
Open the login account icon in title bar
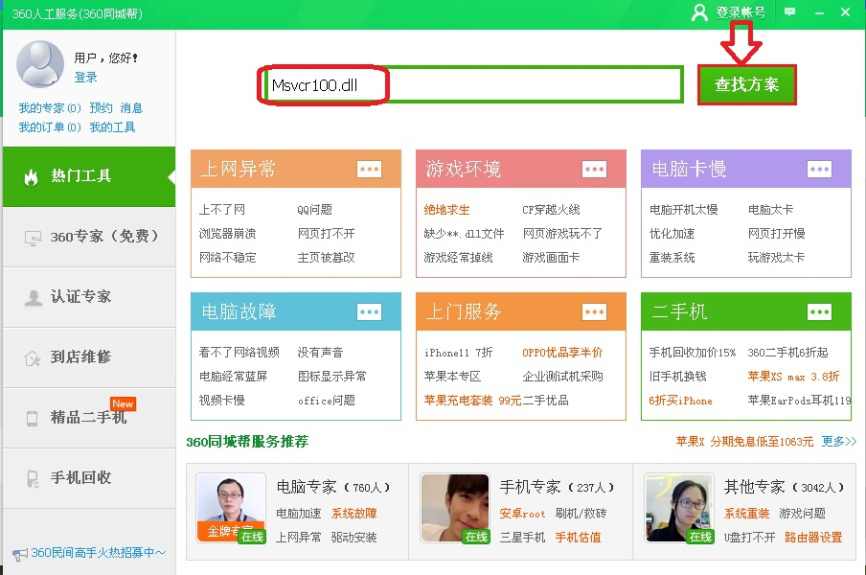tap(699, 12)
